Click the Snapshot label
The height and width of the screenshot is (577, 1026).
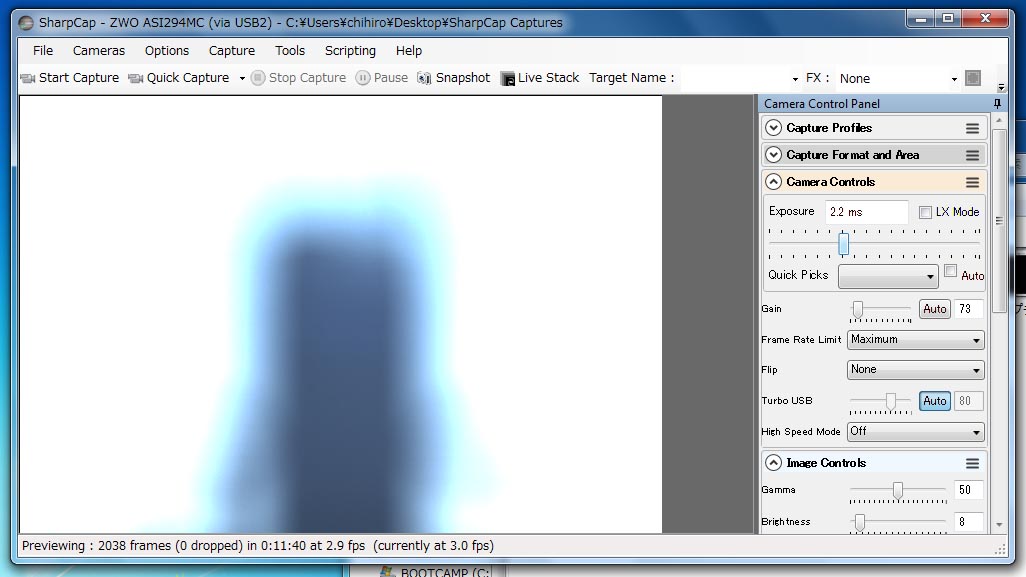[463, 78]
